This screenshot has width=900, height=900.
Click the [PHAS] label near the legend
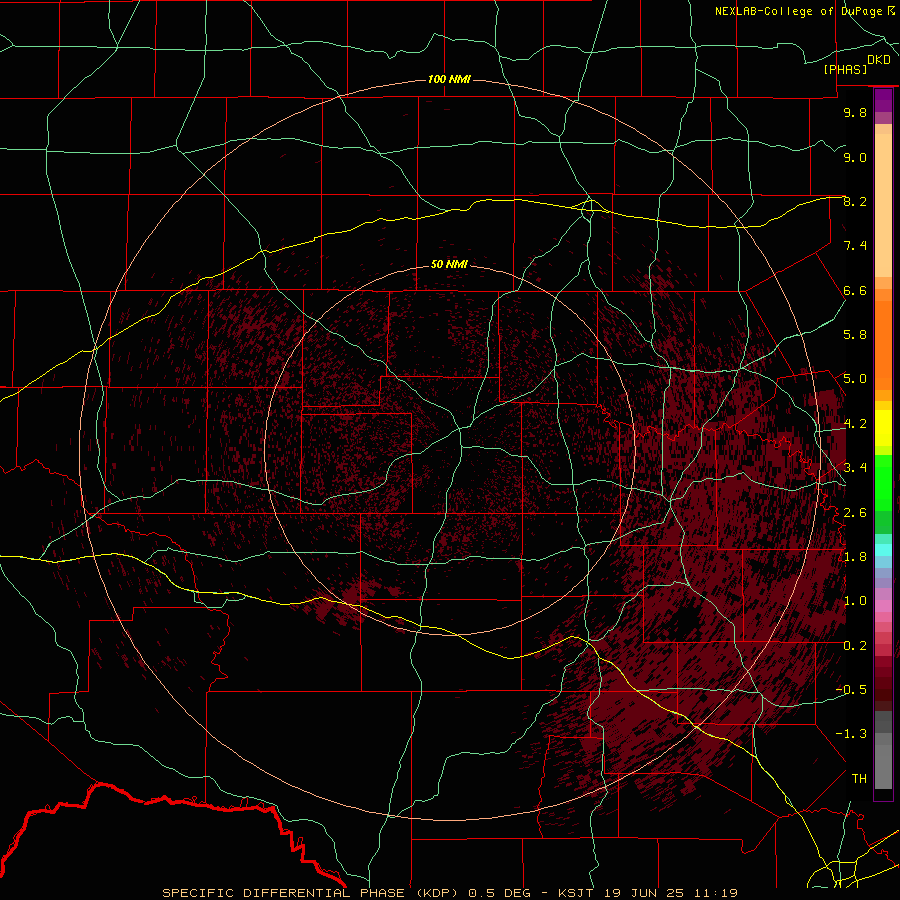[845, 69]
